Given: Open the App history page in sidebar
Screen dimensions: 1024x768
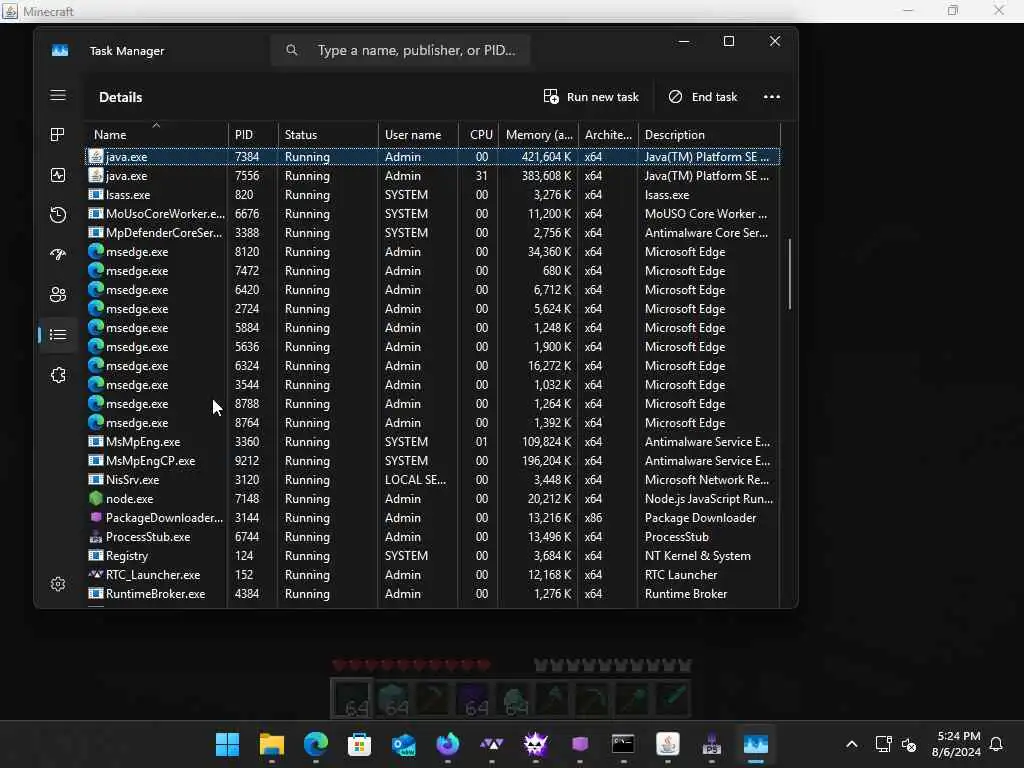Looking at the screenshot, I should [57, 215].
